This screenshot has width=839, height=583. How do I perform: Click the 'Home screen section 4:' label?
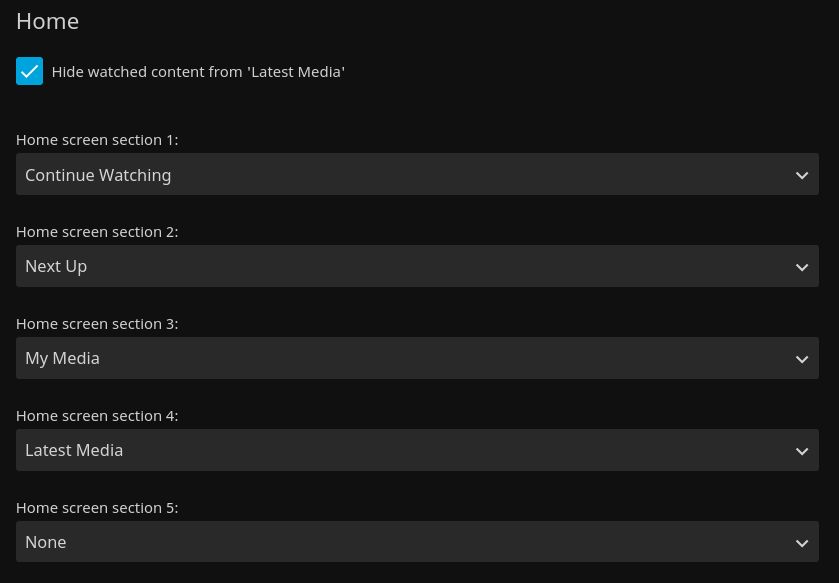pos(97,416)
